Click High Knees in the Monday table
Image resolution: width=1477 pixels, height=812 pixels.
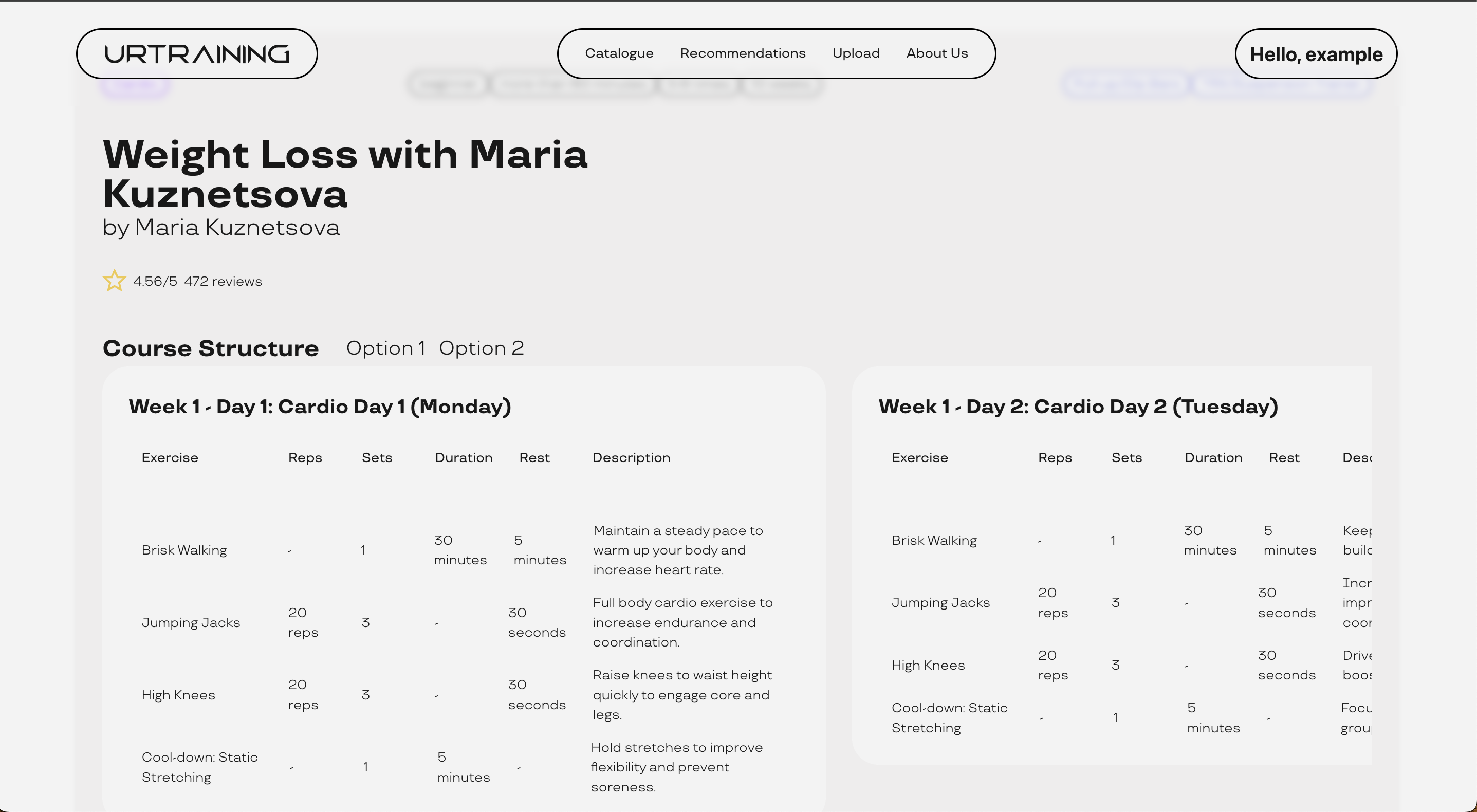tap(178, 695)
